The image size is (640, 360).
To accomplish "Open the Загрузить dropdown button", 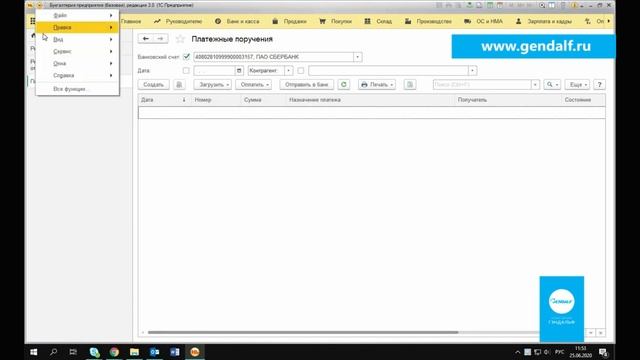I will (213, 84).
